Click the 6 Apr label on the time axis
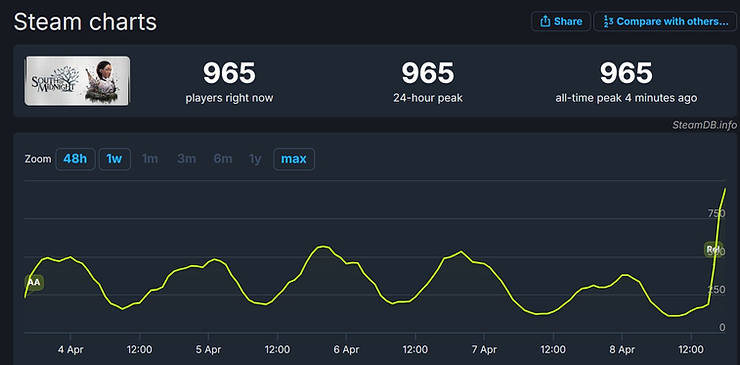This screenshot has height=365, width=740. coord(346,350)
